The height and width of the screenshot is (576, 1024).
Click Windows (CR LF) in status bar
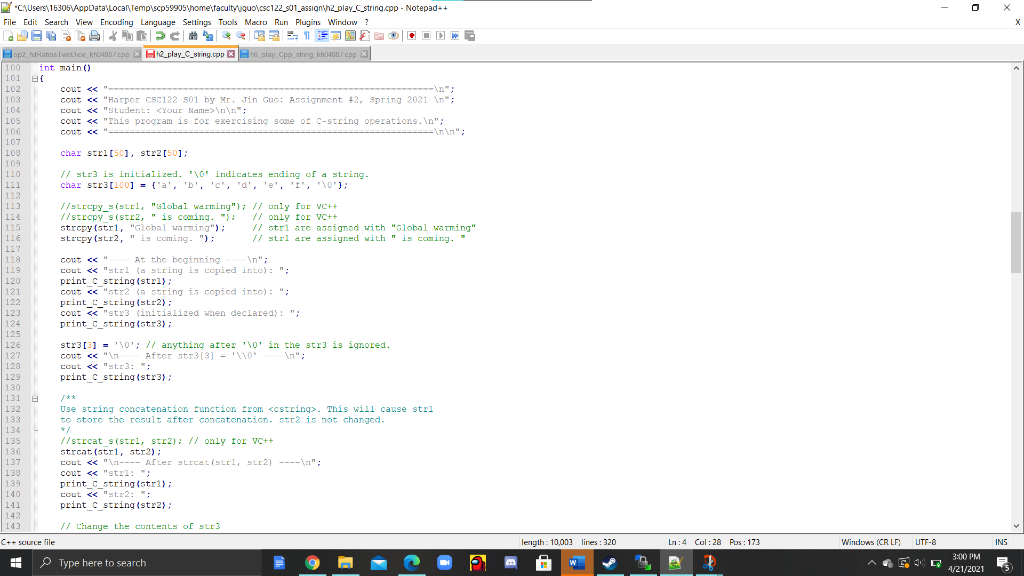tap(871, 542)
